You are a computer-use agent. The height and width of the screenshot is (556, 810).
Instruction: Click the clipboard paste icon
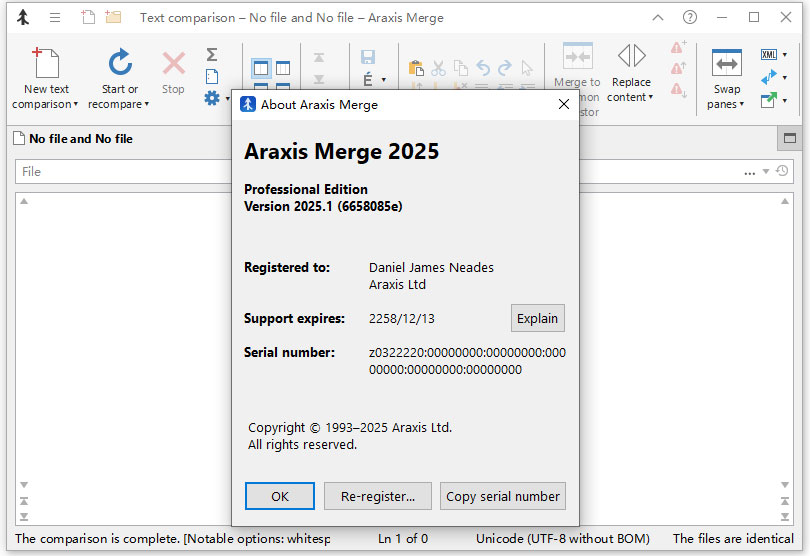click(416, 68)
